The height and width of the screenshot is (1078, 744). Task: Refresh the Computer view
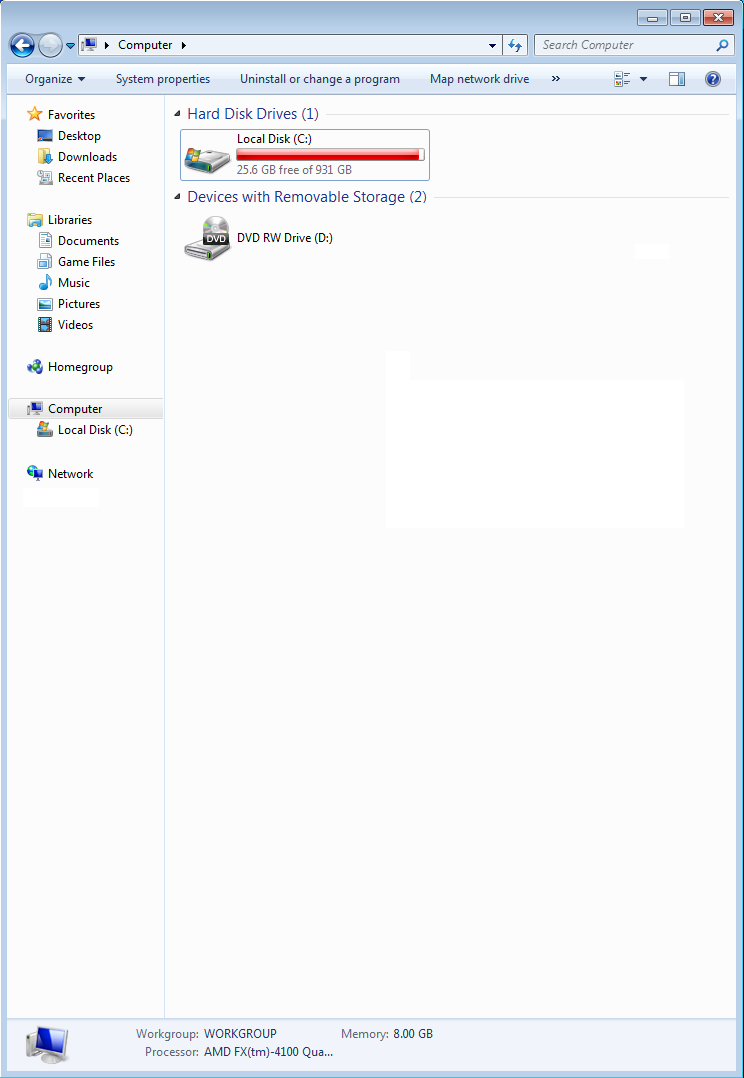515,45
